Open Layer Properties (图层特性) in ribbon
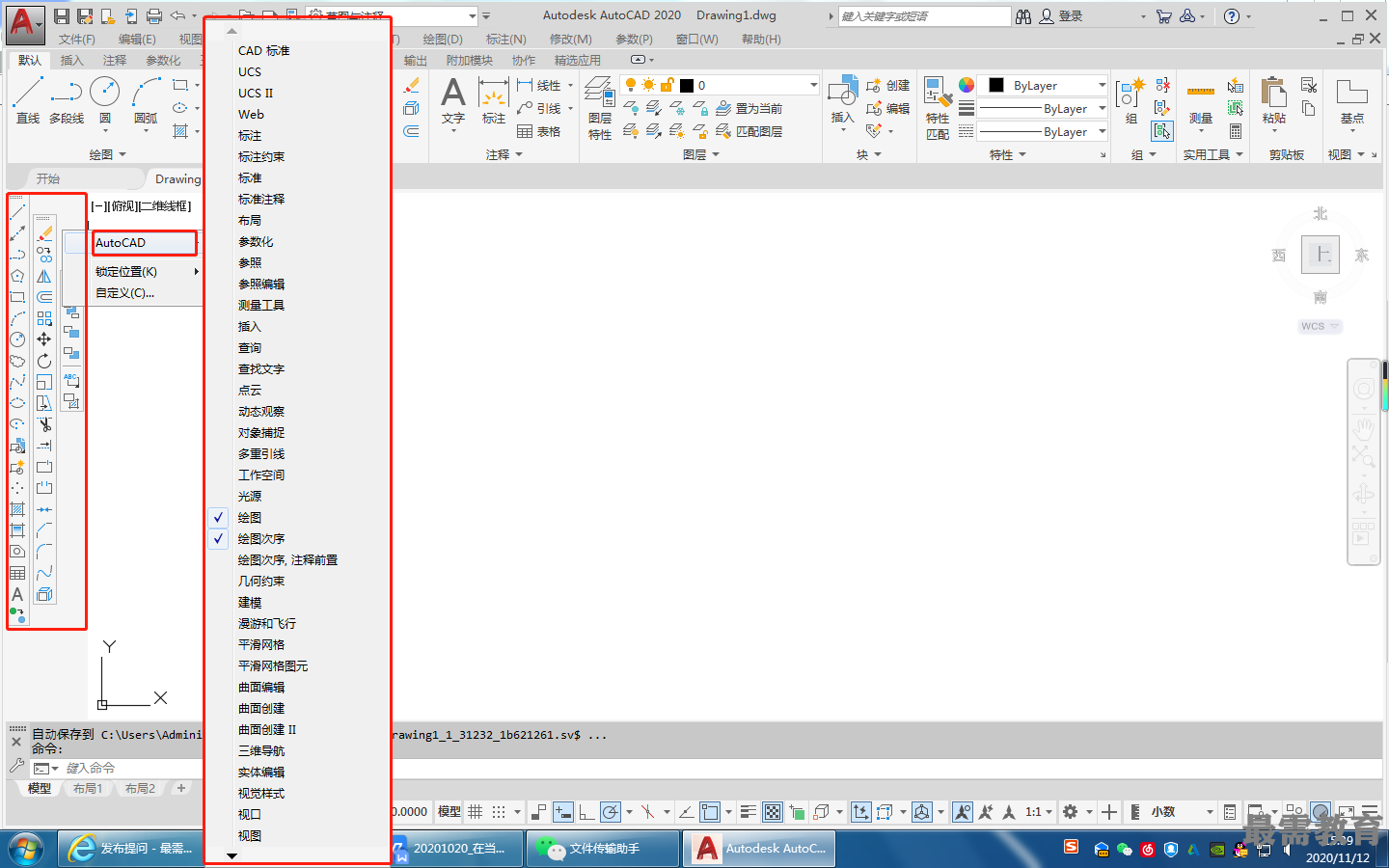Screen dimensions: 1389x868 click(x=600, y=108)
